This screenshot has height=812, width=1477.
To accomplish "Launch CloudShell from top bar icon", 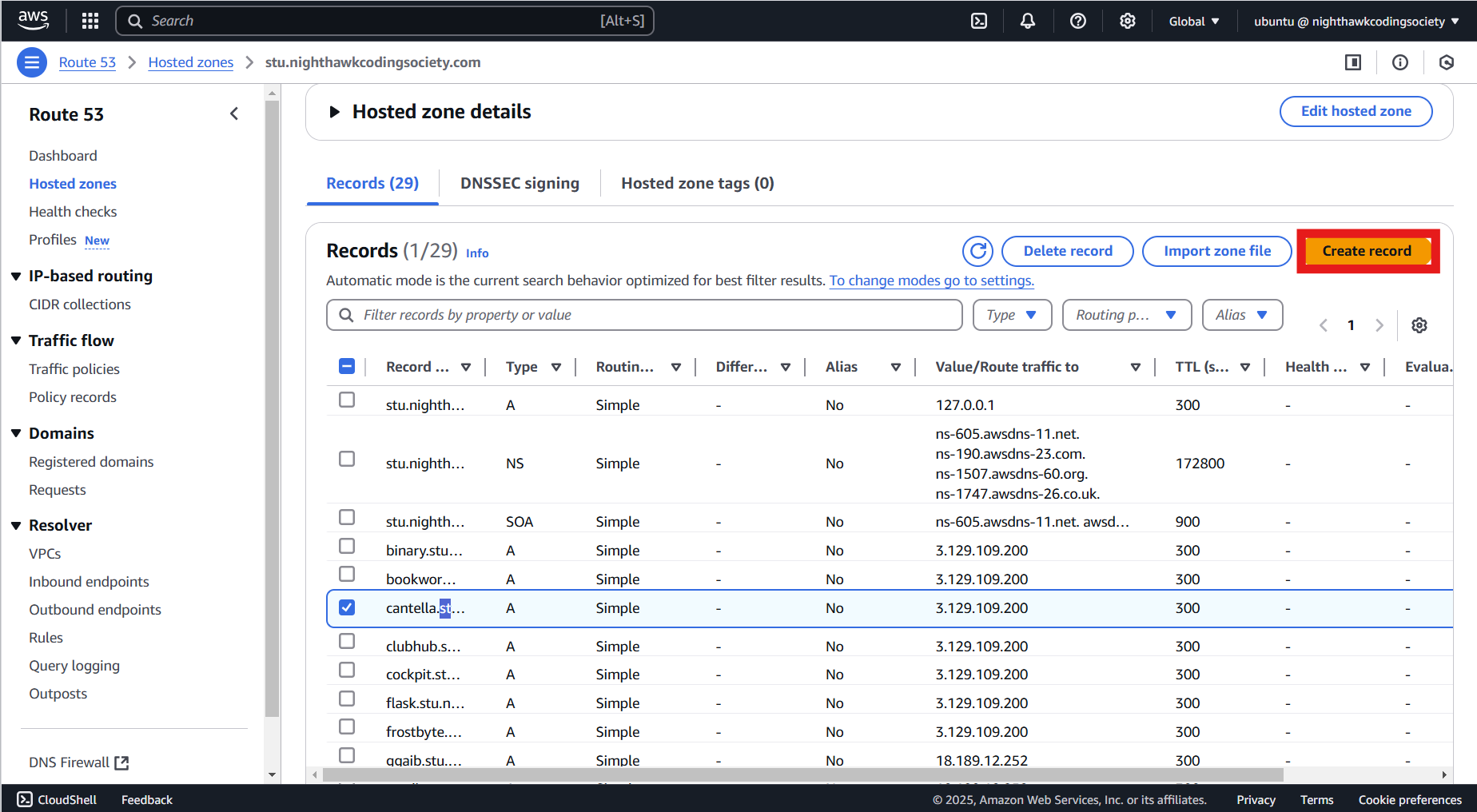I will (979, 21).
